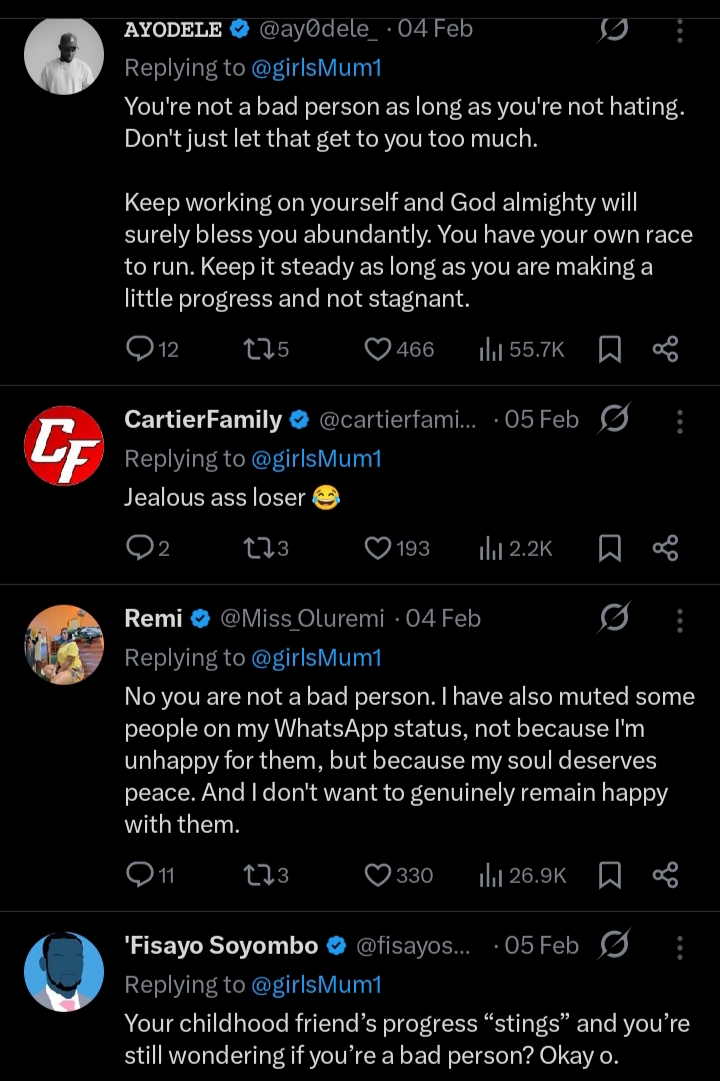Viewport: 720px width, 1081px height.
Task: Open @girlsMum1 link under AYODELE's name
Action: [316, 68]
